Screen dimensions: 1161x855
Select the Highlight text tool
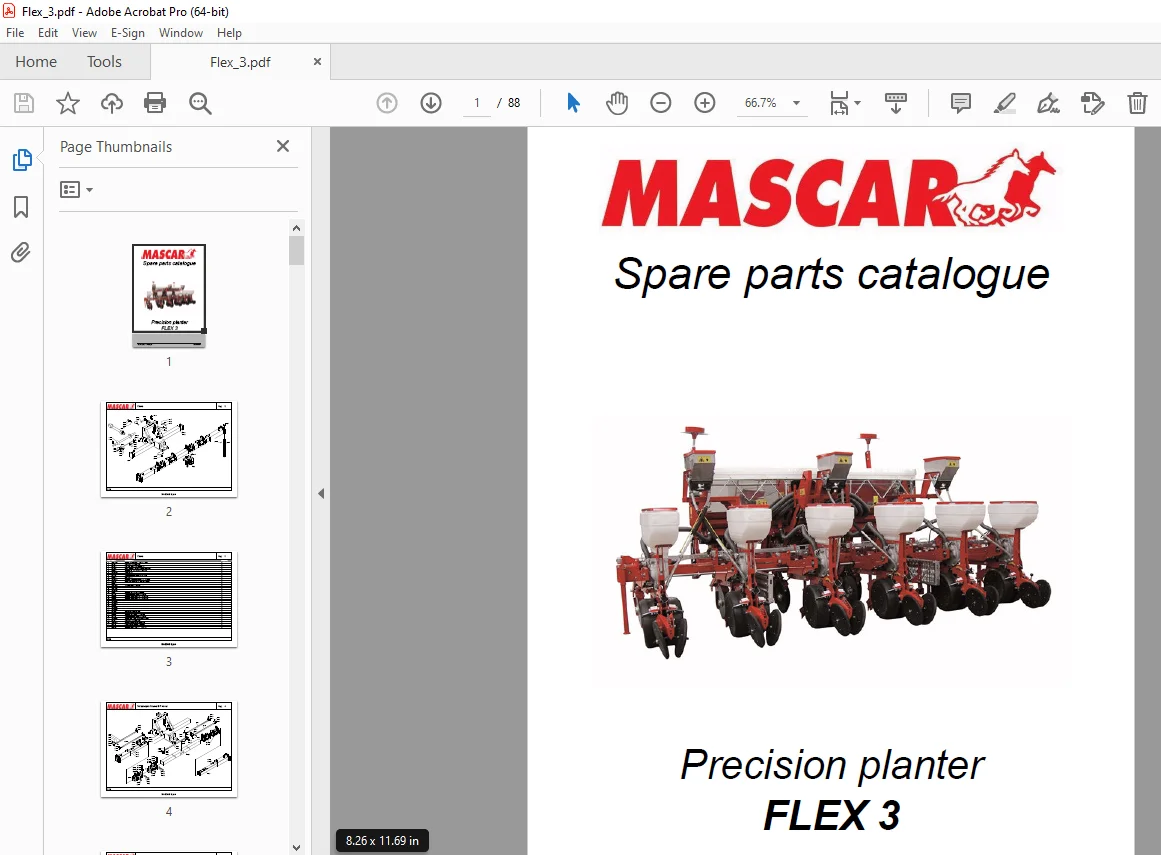tap(1005, 103)
